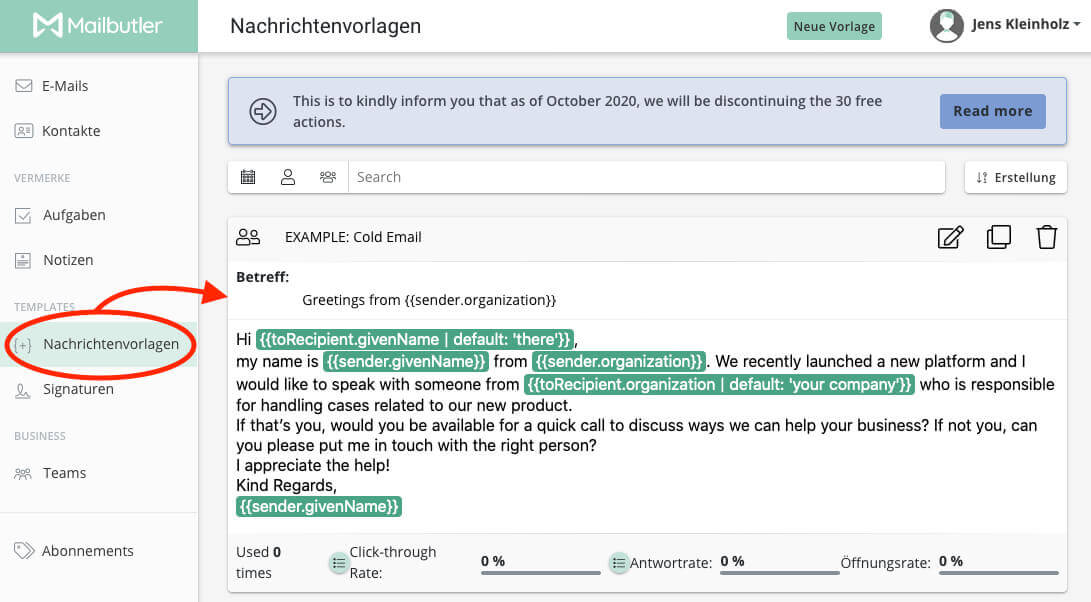Viewport: 1091px width, 602px height.
Task: Open the Erstellung sort dropdown
Action: coord(1016,177)
